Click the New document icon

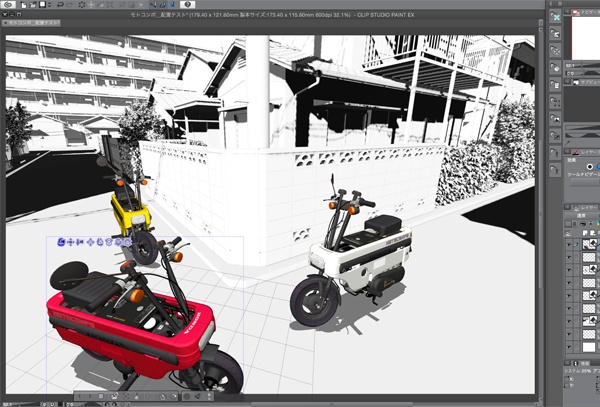(24, 5)
